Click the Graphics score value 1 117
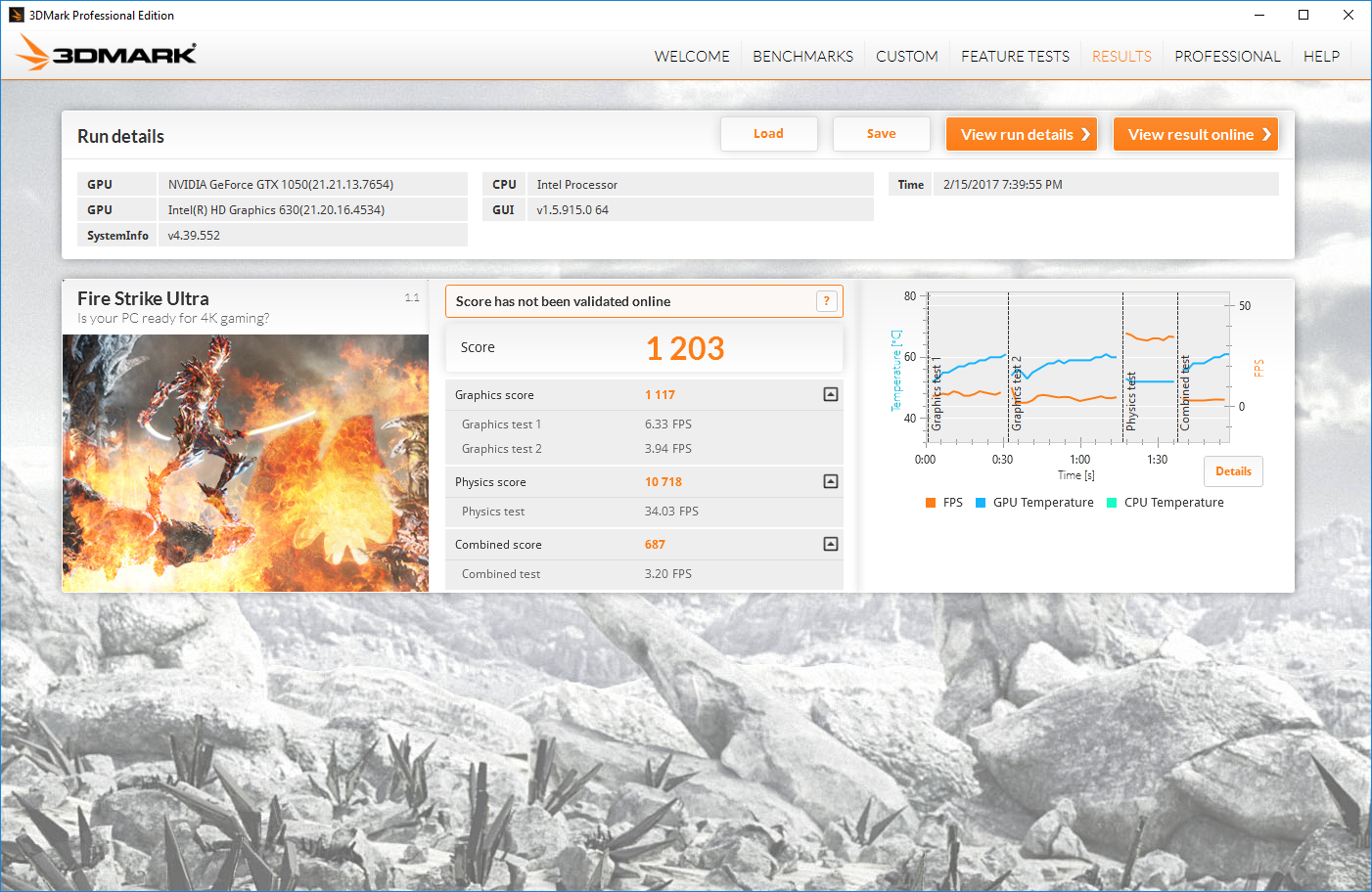Screen dimensions: 1372x892 click(660, 395)
